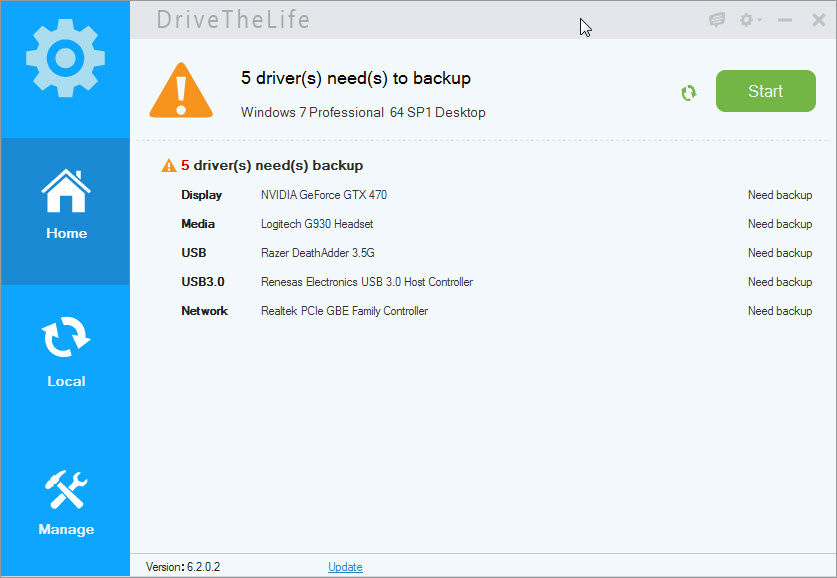
Task: Select Razer DeathAdder 3.5G driver
Action: click(x=318, y=253)
